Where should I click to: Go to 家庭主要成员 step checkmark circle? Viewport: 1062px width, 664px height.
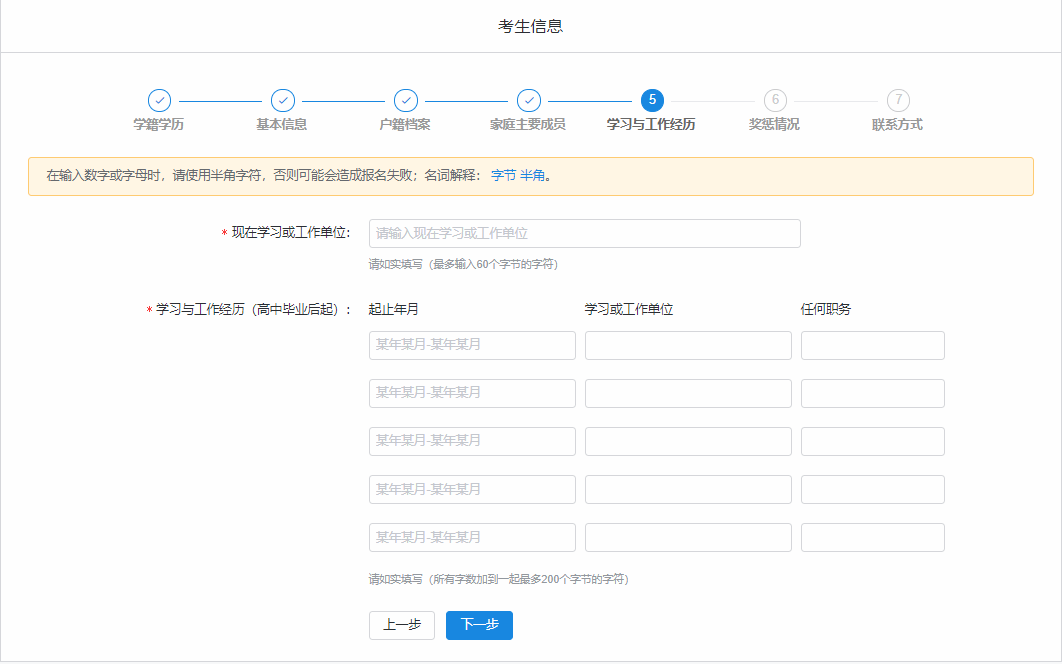click(x=528, y=100)
